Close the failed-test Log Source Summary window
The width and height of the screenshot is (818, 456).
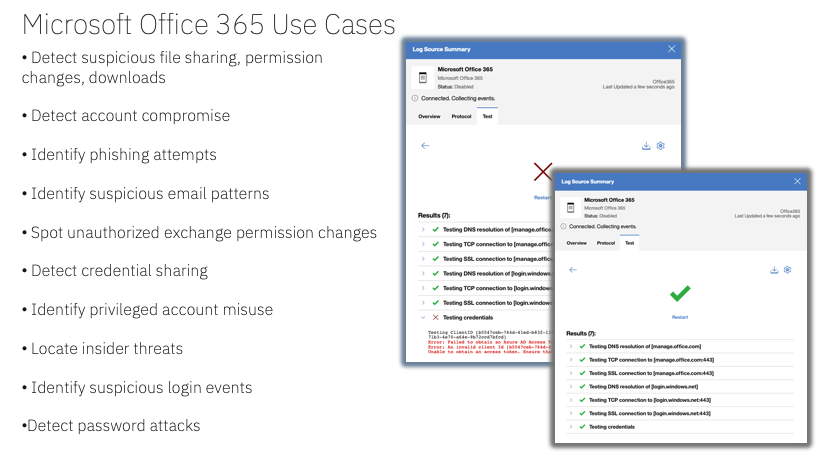(x=671, y=49)
